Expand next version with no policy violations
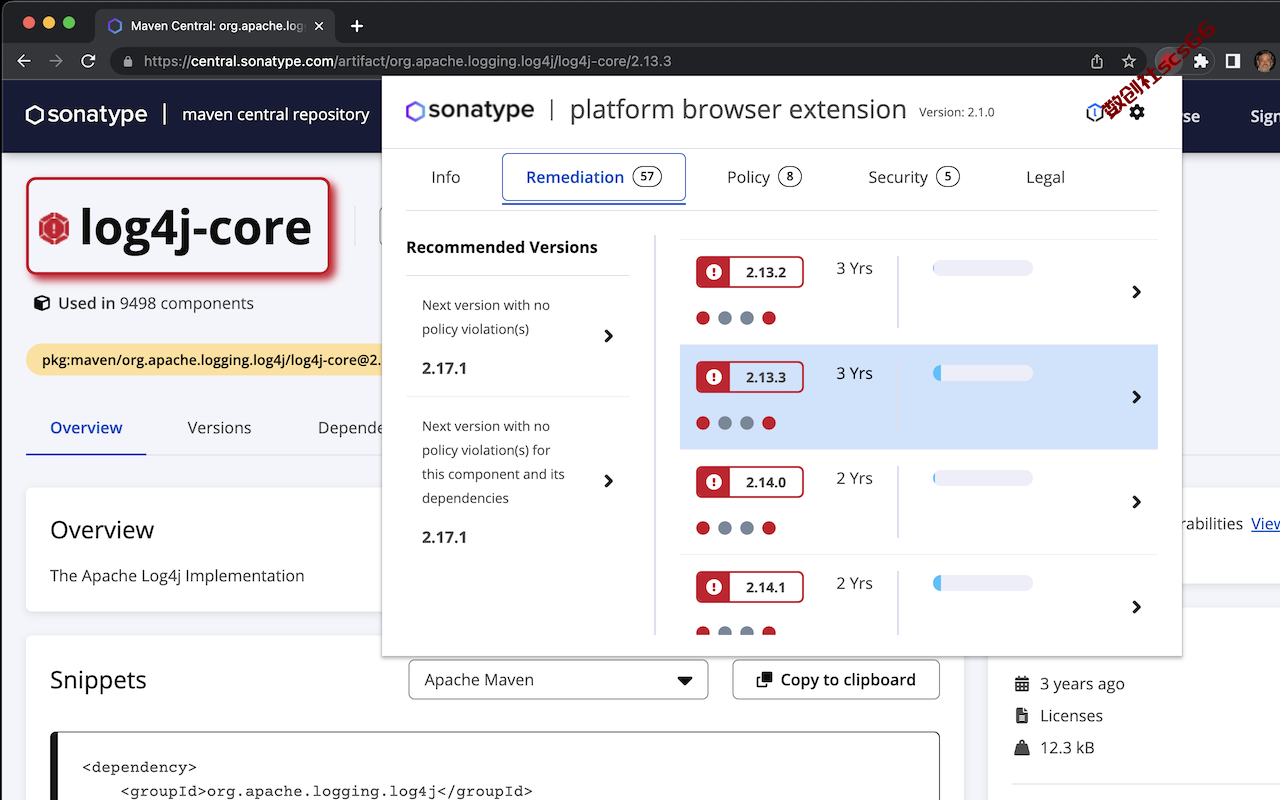 pyautogui.click(x=609, y=336)
